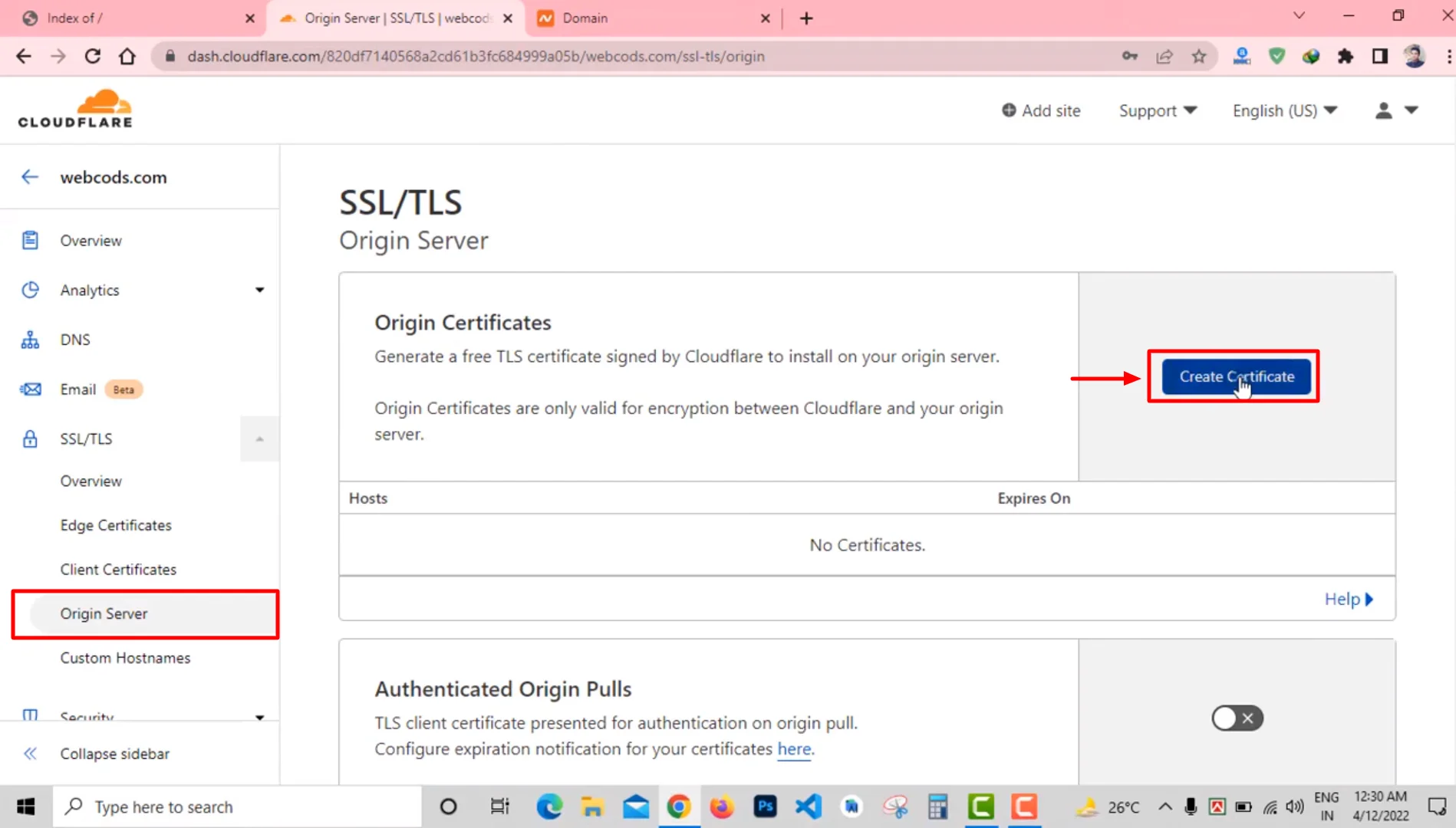Viewport: 1456px width, 828px height.
Task: Go back using the arrow beside webcods.com
Action: pos(30,177)
